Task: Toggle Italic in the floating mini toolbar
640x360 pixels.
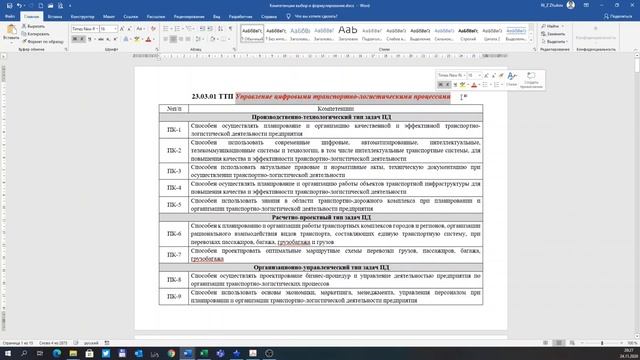Action: coord(447,84)
